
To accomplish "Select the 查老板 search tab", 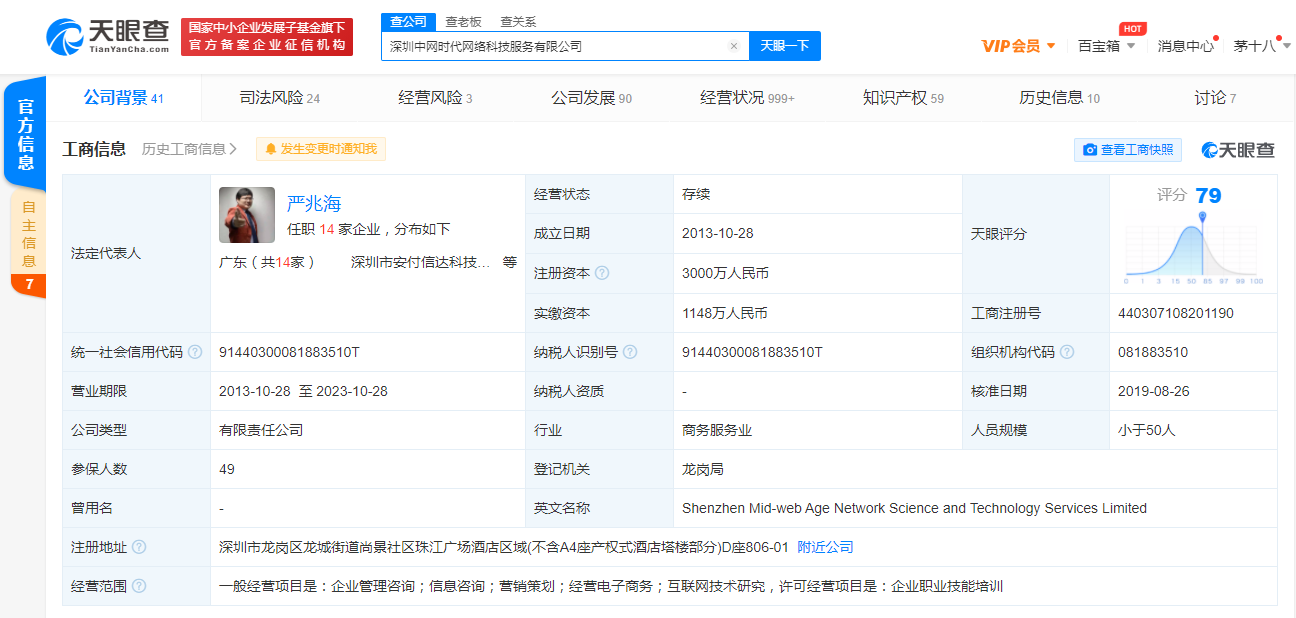I will tap(463, 21).
